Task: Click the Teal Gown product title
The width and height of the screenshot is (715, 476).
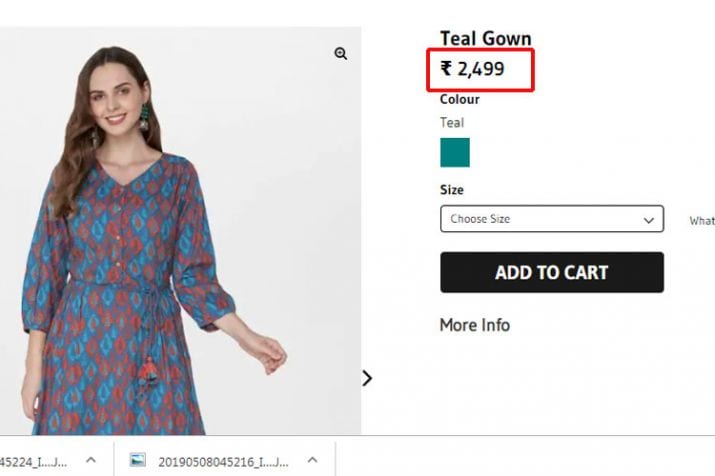Action: [x=486, y=39]
